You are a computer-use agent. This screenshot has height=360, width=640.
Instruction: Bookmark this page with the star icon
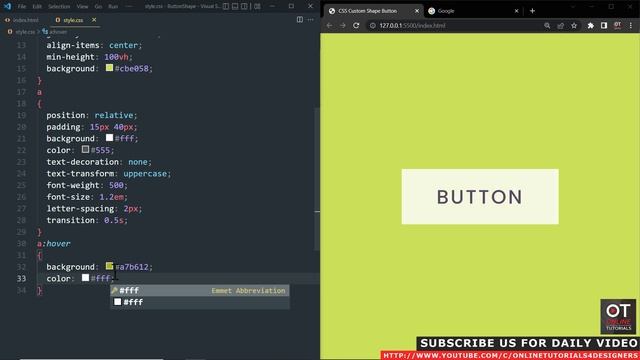coord(574,25)
